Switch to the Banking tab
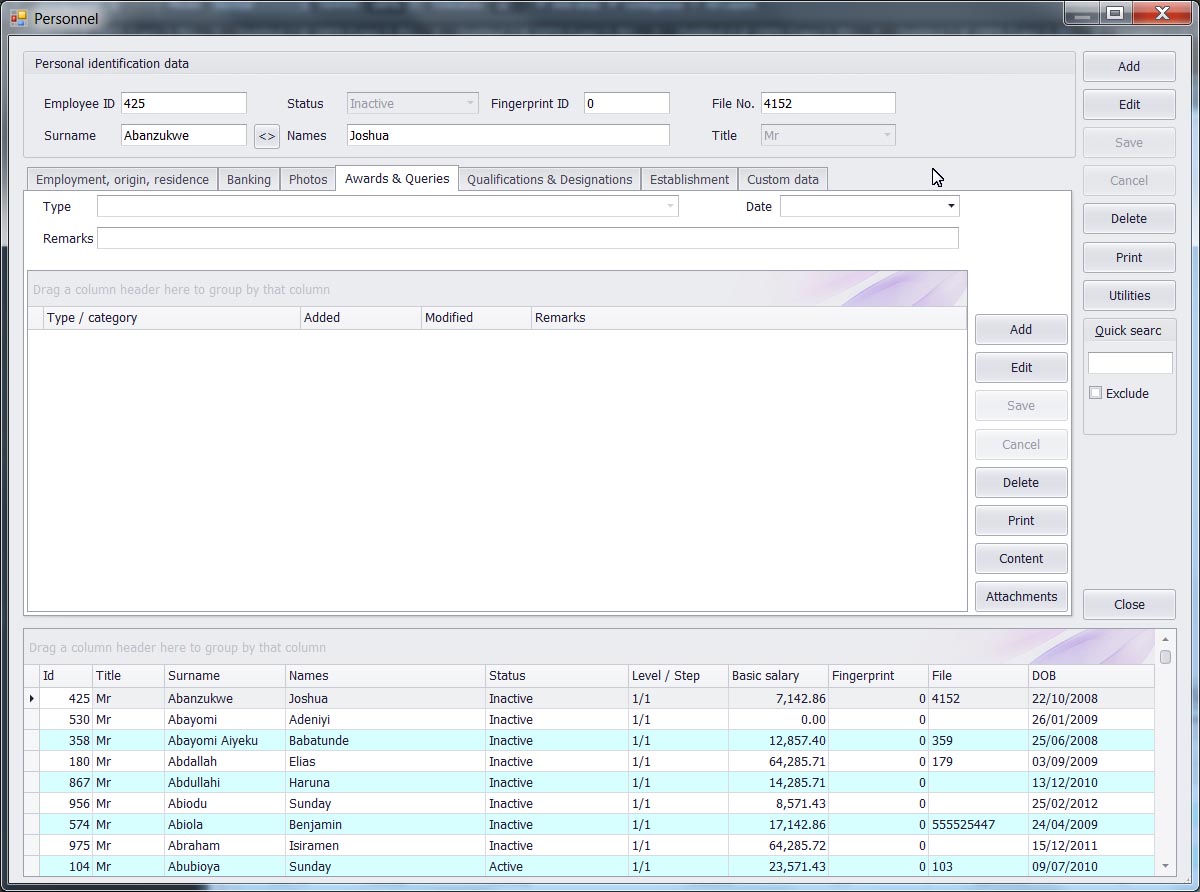This screenshot has width=1200, height=892. [248, 179]
